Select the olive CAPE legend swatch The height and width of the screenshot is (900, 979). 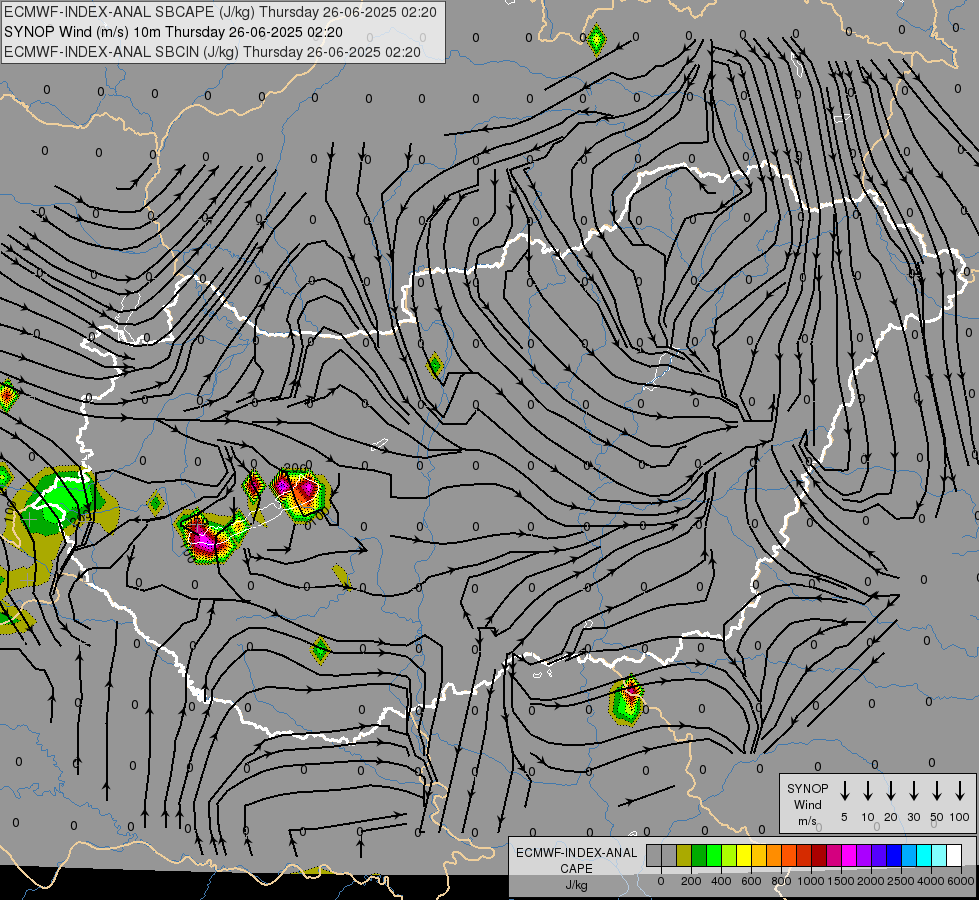click(684, 855)
